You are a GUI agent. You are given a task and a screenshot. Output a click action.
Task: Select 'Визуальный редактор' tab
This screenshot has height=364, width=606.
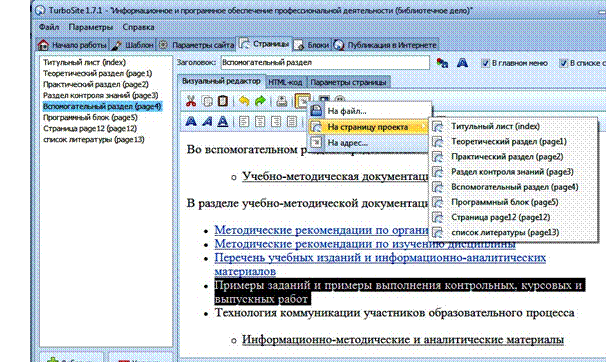[x=221, y=81]
